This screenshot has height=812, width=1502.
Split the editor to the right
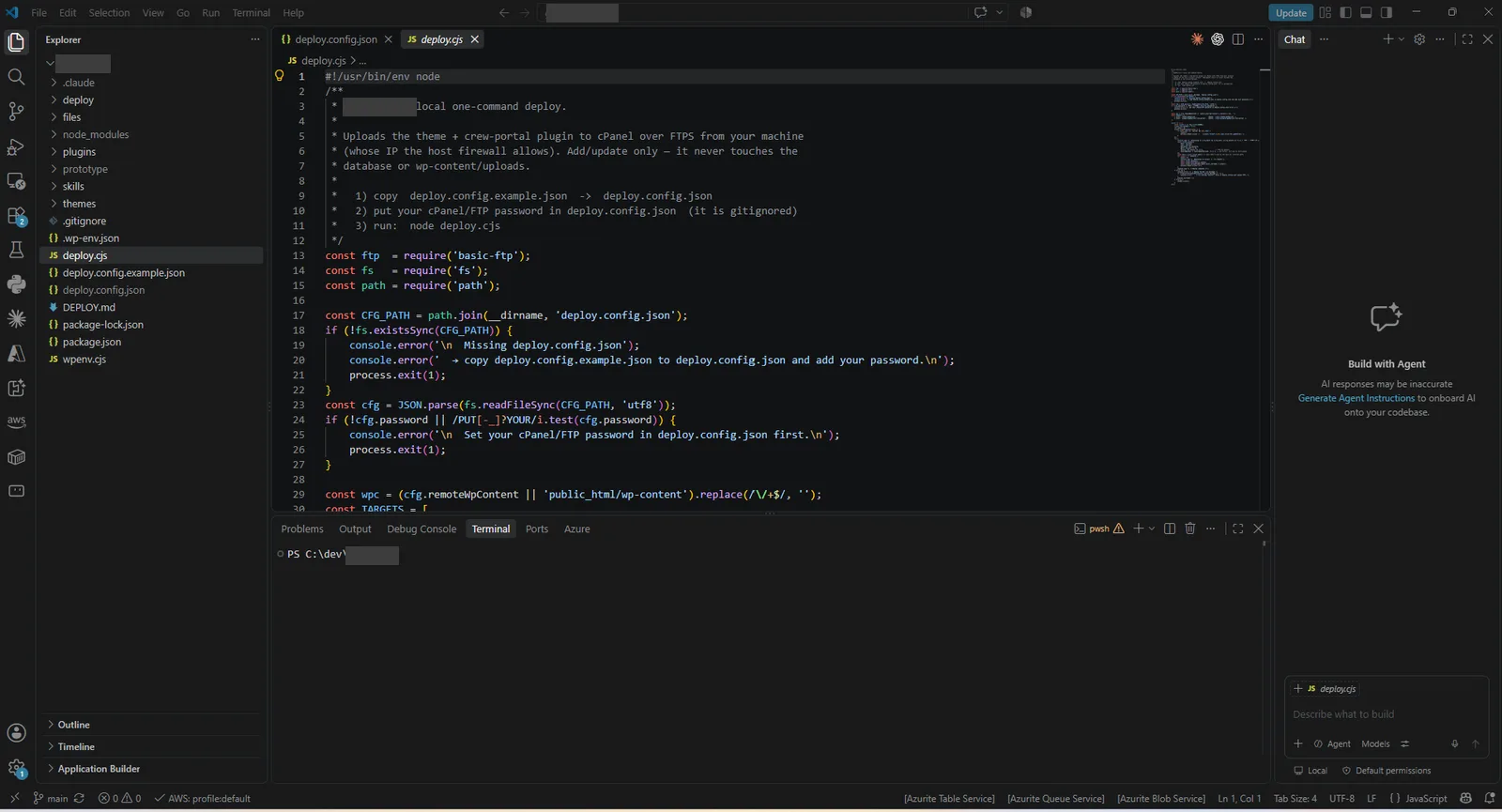[x=1238, y=39]
